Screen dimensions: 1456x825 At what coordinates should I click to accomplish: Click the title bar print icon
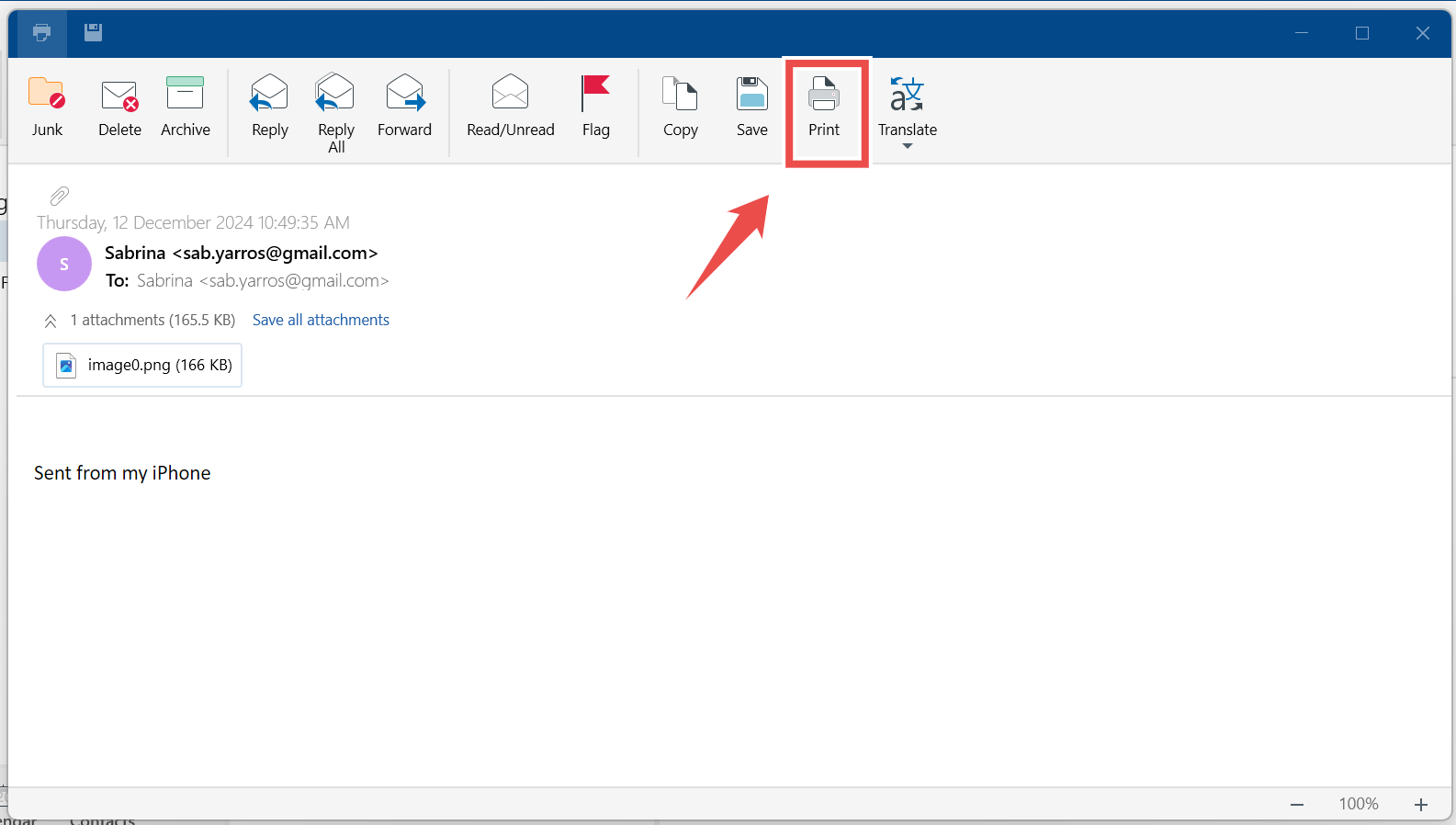[x=41, y=33]
